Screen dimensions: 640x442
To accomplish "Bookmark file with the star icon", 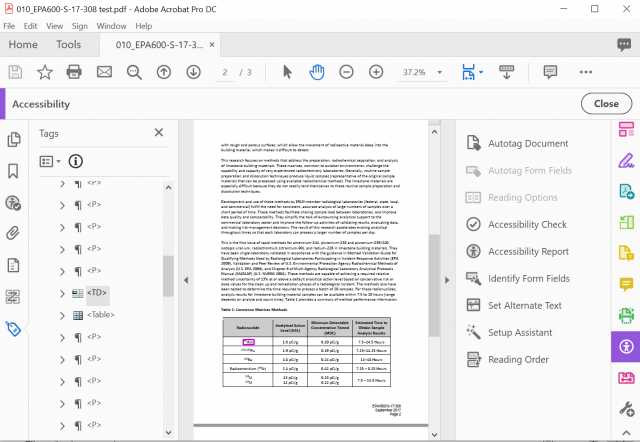I will click(44, 72).
